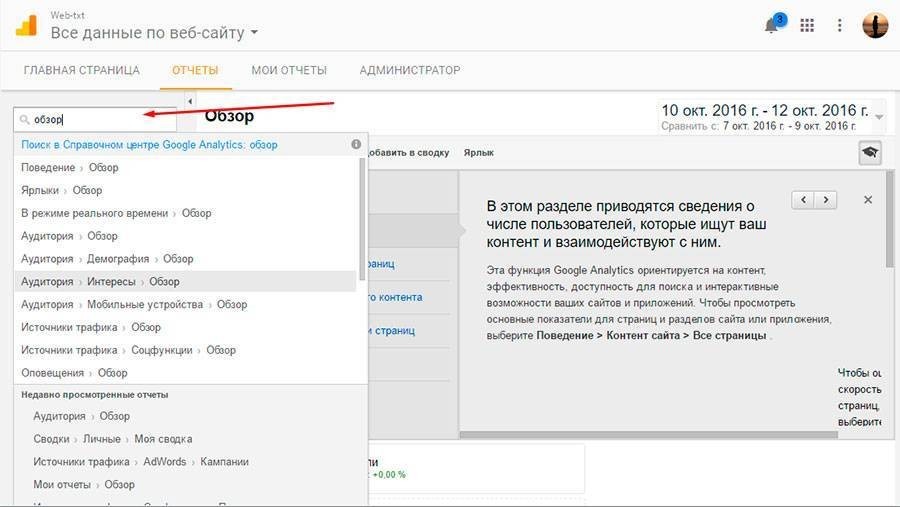
Task: Click the graduation cap education icon
Action: (870, 153)
